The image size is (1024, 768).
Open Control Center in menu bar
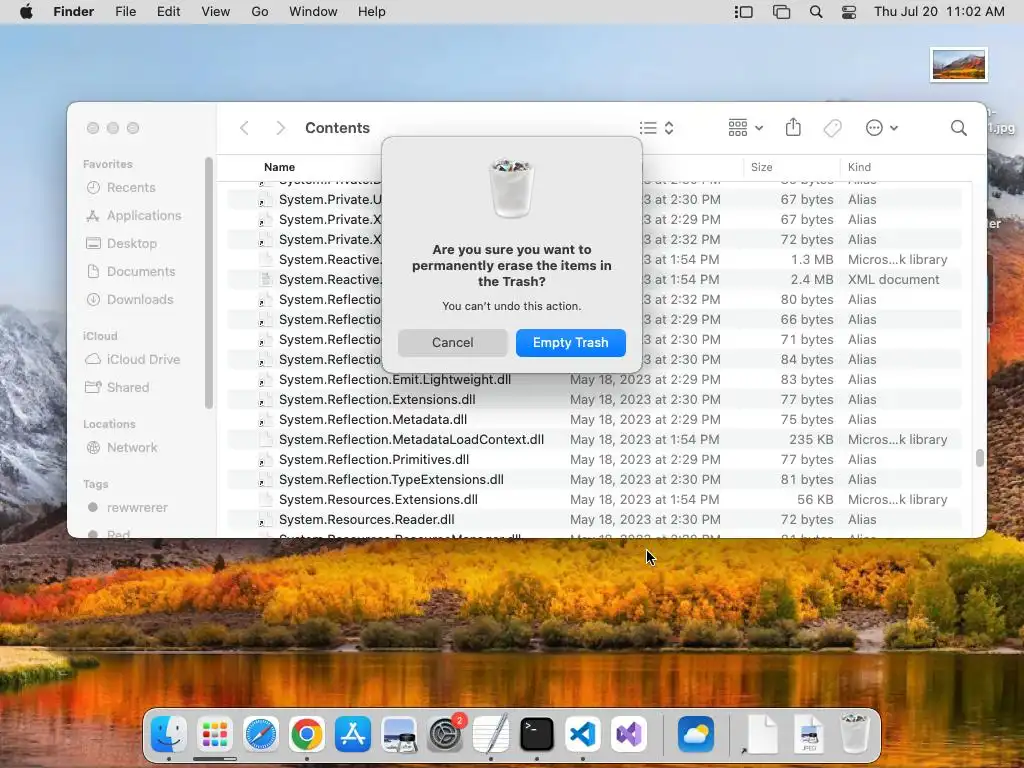point(849,12)
